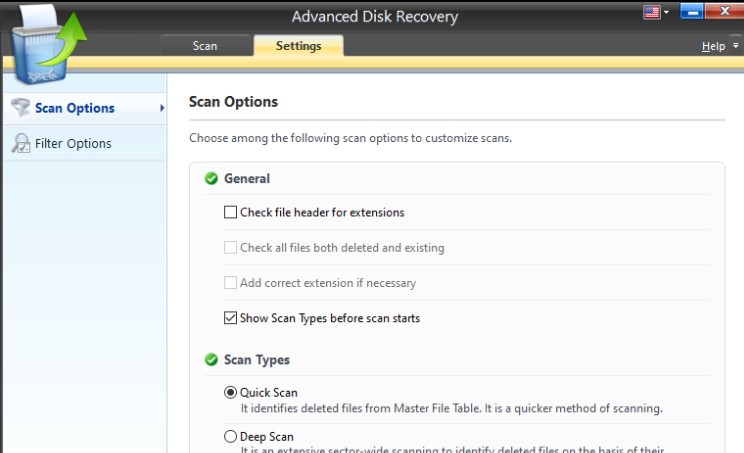The height and width of the screenshot is (453, 744).
Task: Open Filter Options in the sidebar
Action: [x=84, y=143]
